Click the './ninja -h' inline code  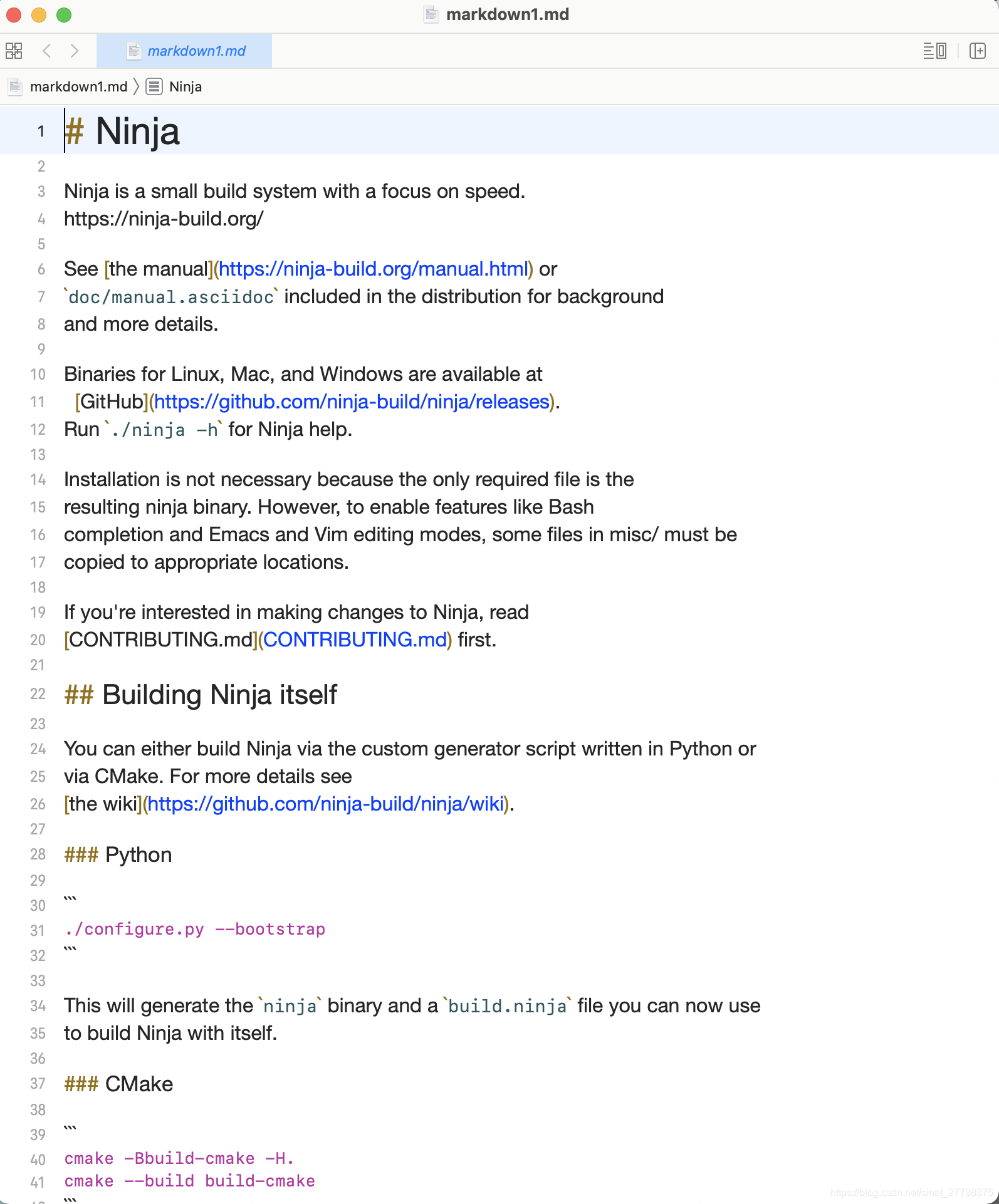(x=165, y=430)
